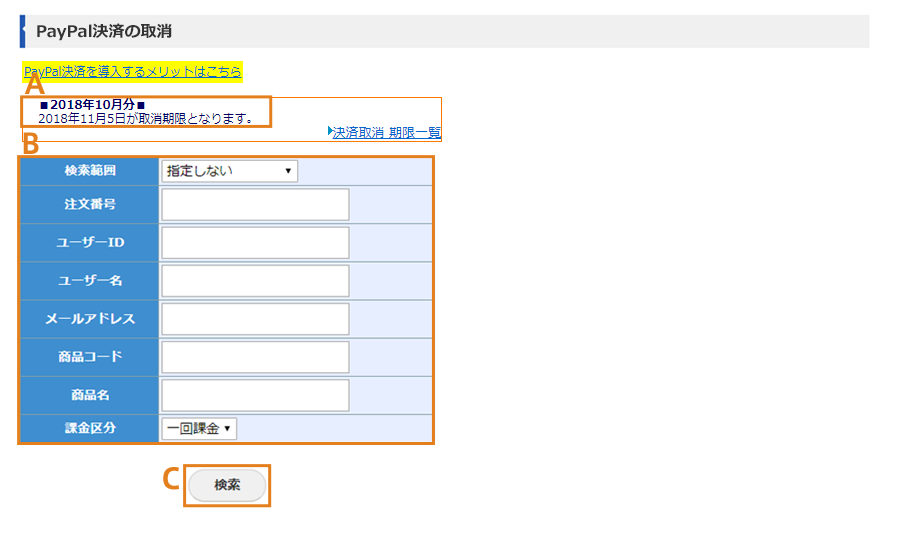Screen dimensions: 910x539
Task: Select the ■2018年10月分■ text
Action: (92, 104)
